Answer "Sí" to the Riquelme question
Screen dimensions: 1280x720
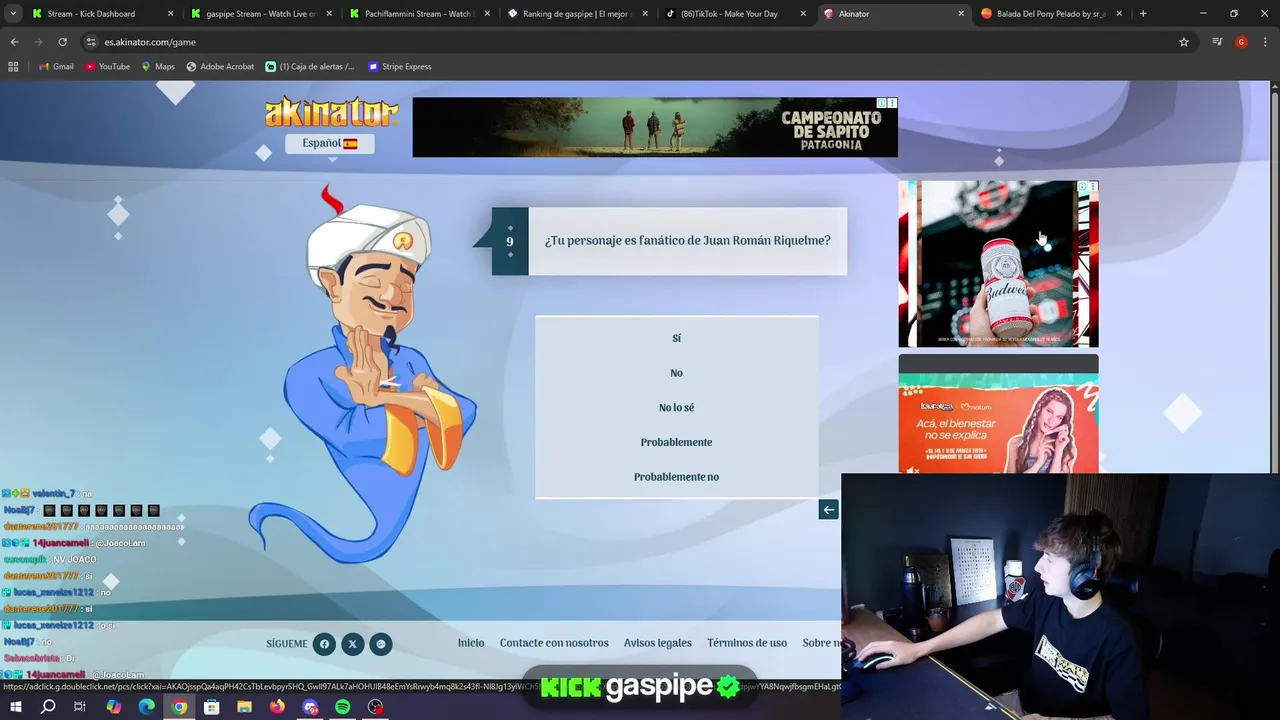click(676, 338)
